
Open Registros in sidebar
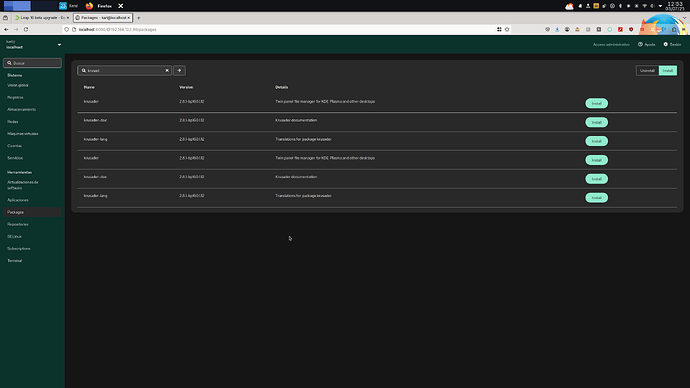[x=15, y=97]
